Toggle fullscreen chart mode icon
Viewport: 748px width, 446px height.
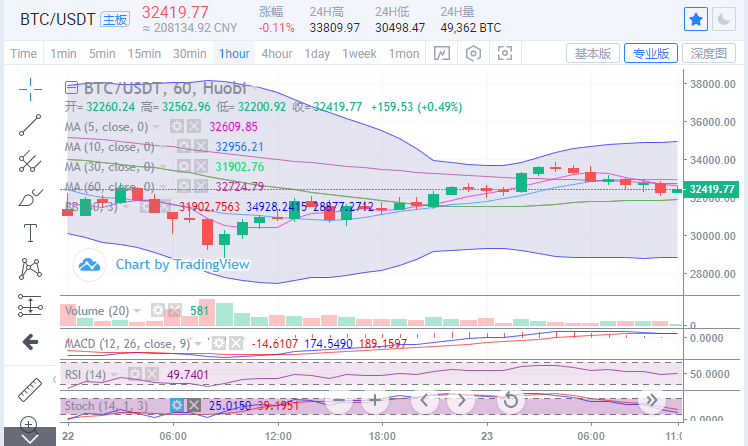coord(505,53)
